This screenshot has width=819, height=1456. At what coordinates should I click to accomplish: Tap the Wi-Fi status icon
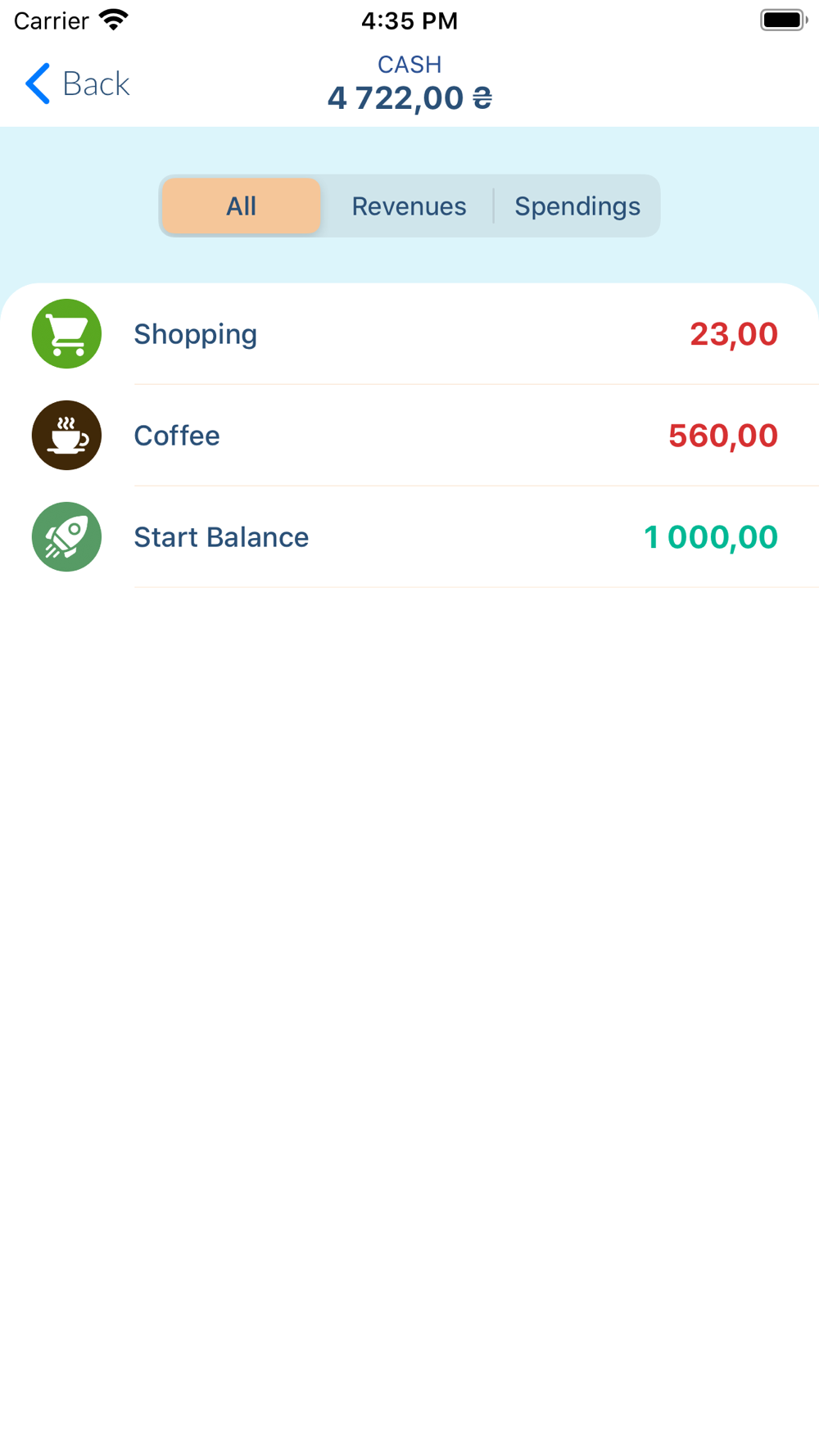(x=113, y=20)
